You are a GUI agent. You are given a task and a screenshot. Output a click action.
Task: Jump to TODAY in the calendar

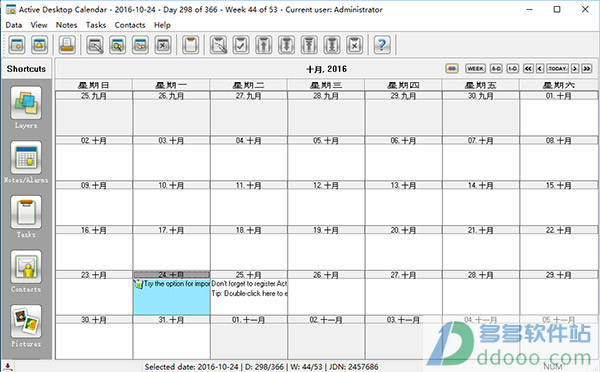tap(558, 69)
